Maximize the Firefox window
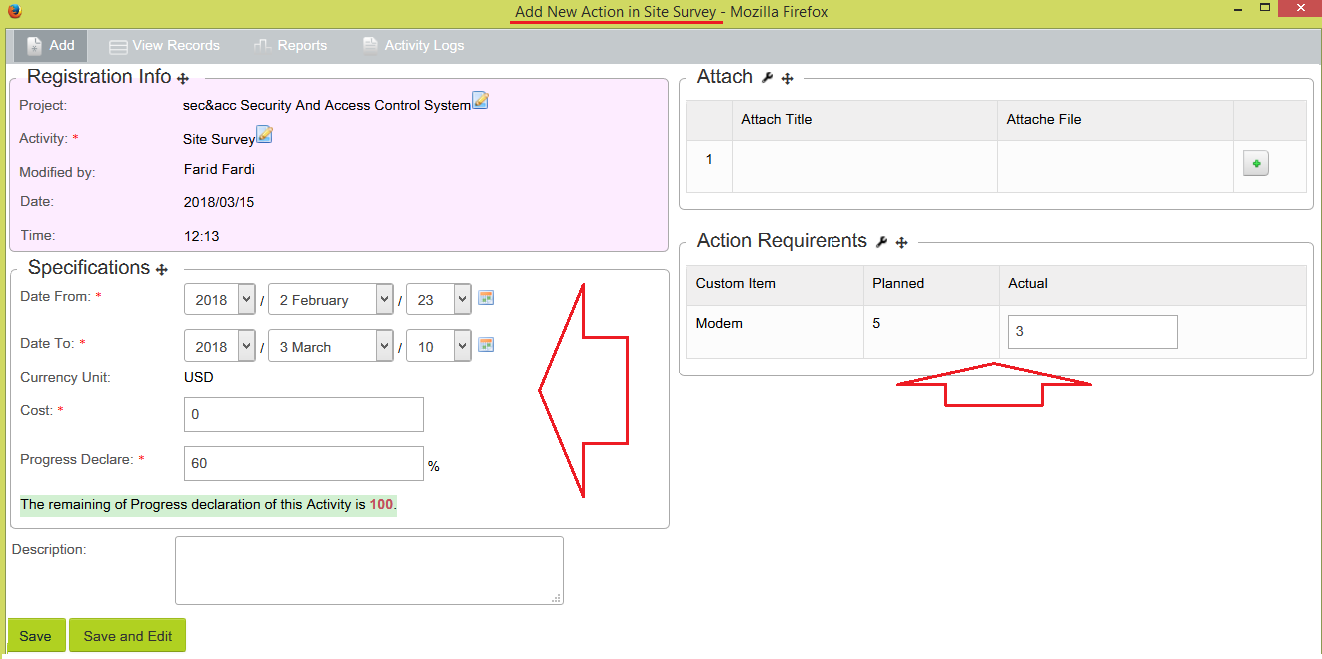1322x659 pixels. (1265, 8)
